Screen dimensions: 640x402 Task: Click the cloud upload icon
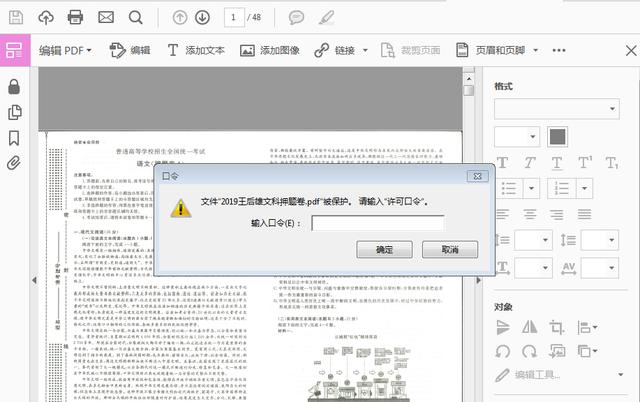(46, 18)
